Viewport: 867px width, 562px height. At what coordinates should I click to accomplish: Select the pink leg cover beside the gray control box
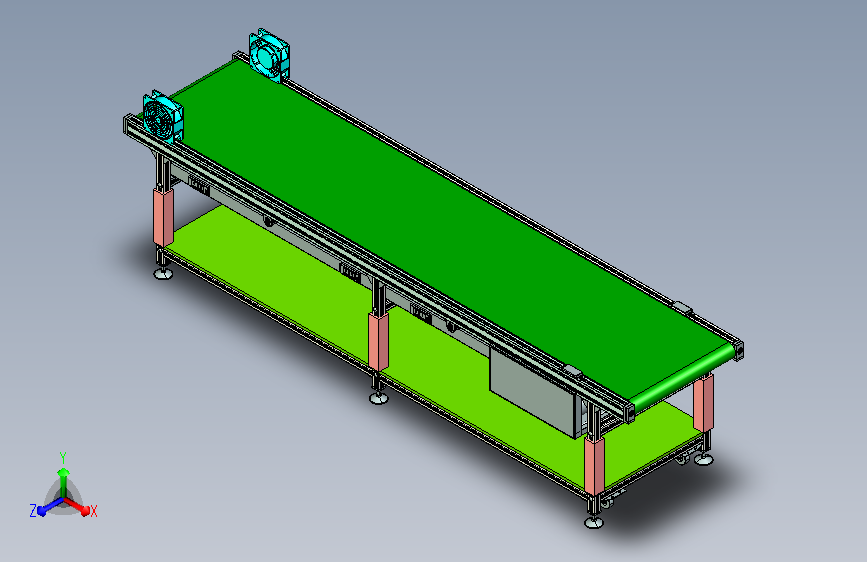click(x=594, y=466)
